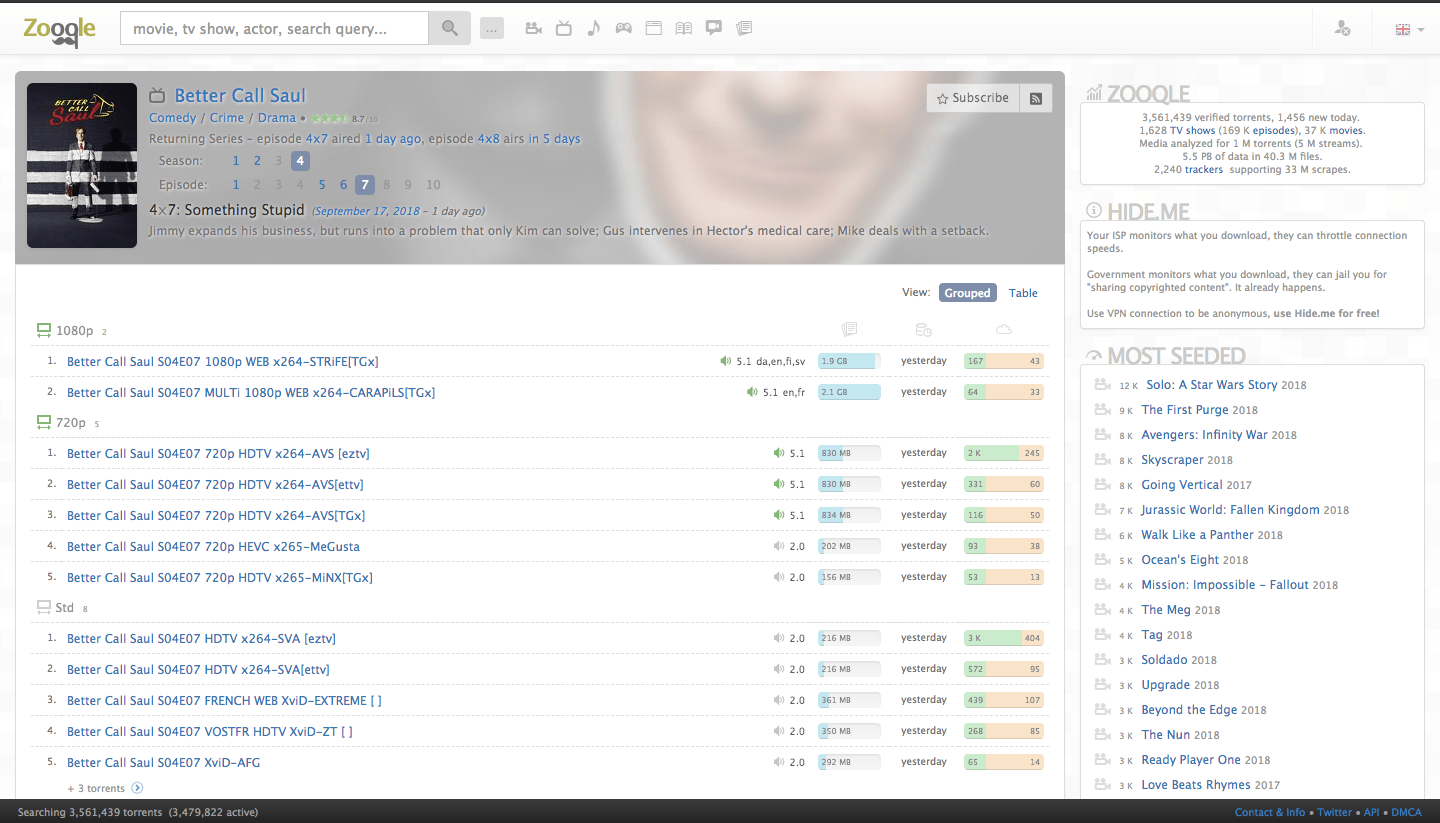Click the 3 K / 404 seeders bar

coord(1004,638)
